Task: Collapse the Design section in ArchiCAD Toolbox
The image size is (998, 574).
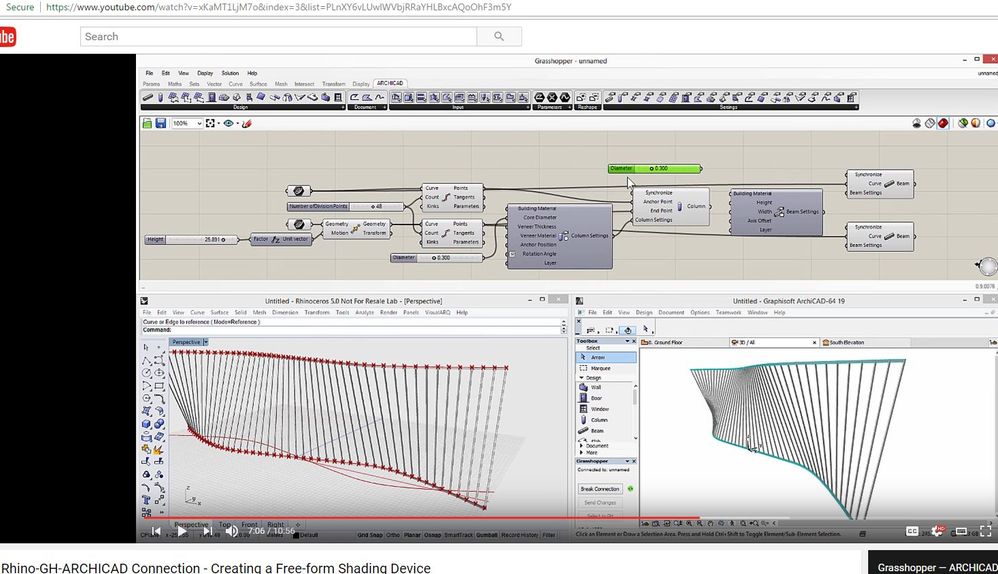Action: click(x=581, y=378)
